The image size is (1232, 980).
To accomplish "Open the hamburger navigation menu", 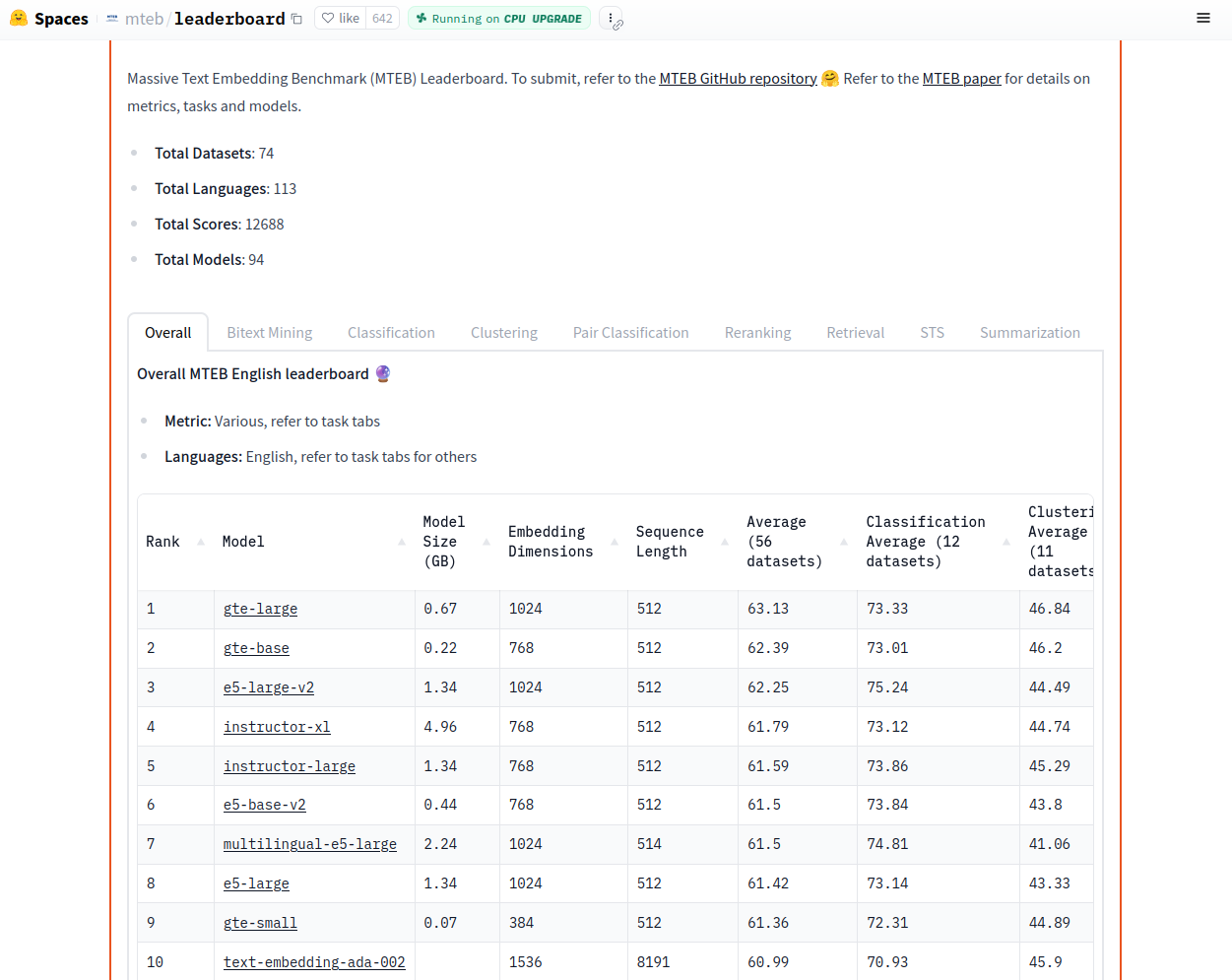I will (x=1202, y=18).
